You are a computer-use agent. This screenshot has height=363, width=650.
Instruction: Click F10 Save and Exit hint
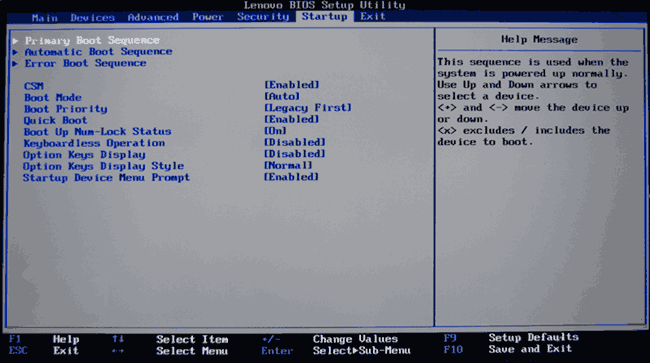[508, 349]
